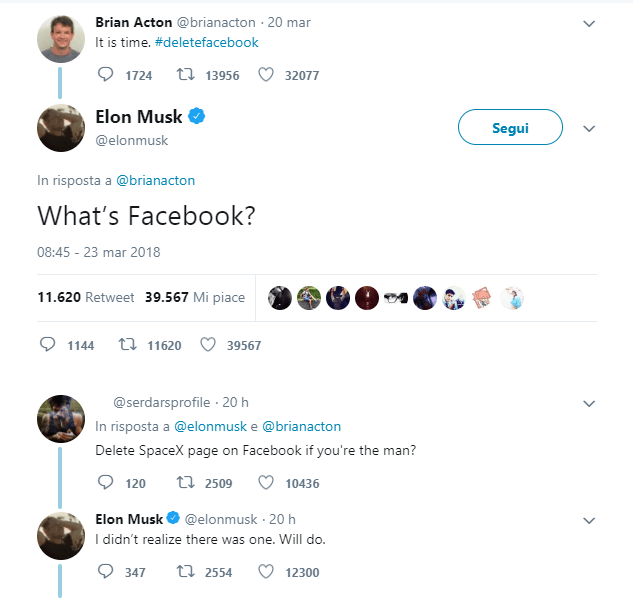Image resolution: width=633 pixels, height=598 pixels.
Task: Open the chevron menu on the serdarsprofile reply
Action: 589,403
